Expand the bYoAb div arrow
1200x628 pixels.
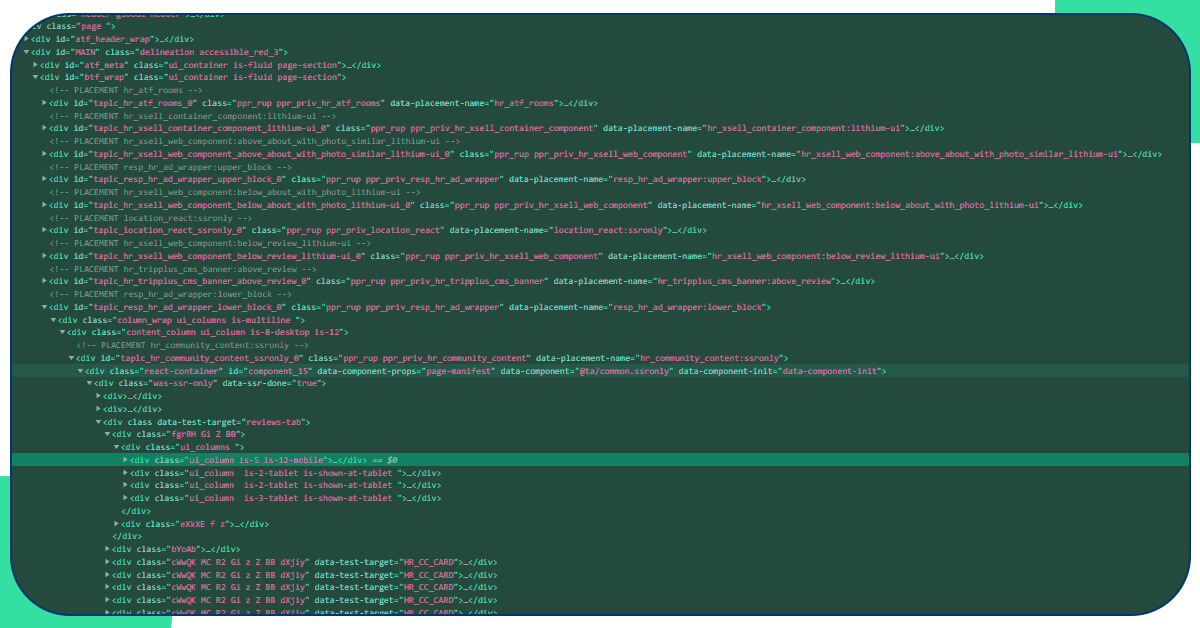click(x=108, y=549)
